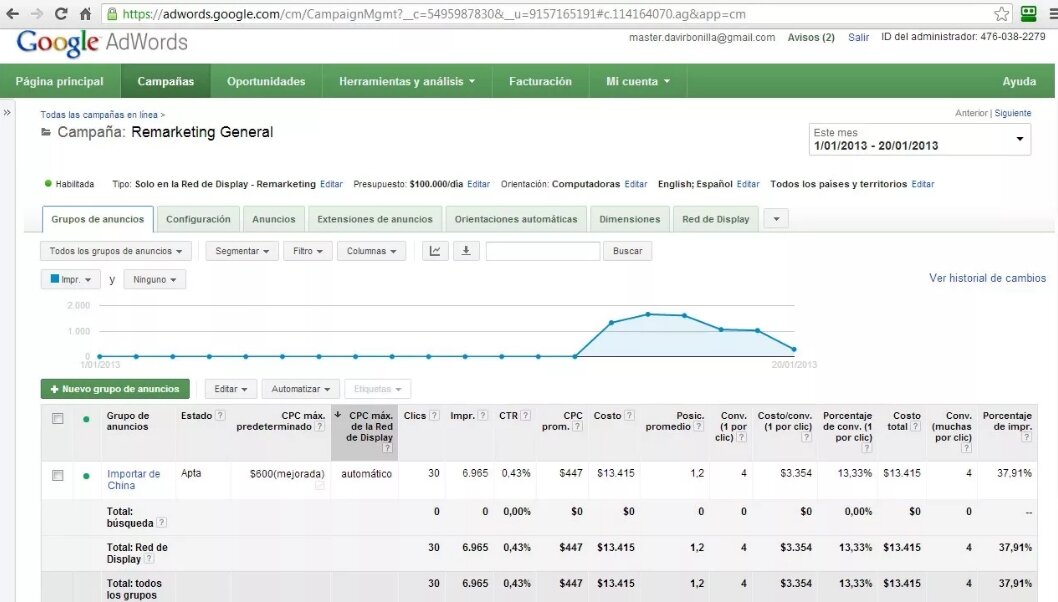The image size is (1058, 602).
Task: Click Editar link next to Presupuesto
Action: click(x=478, y=184)
